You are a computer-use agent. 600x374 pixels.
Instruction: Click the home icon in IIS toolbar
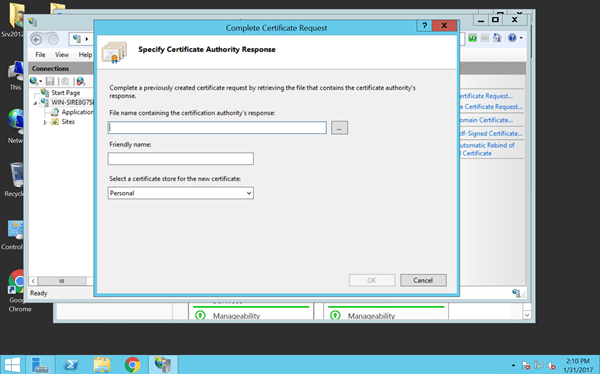point(497,38)
